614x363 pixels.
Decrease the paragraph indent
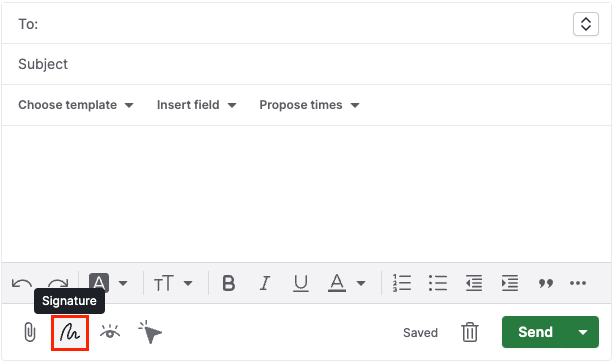474,283
